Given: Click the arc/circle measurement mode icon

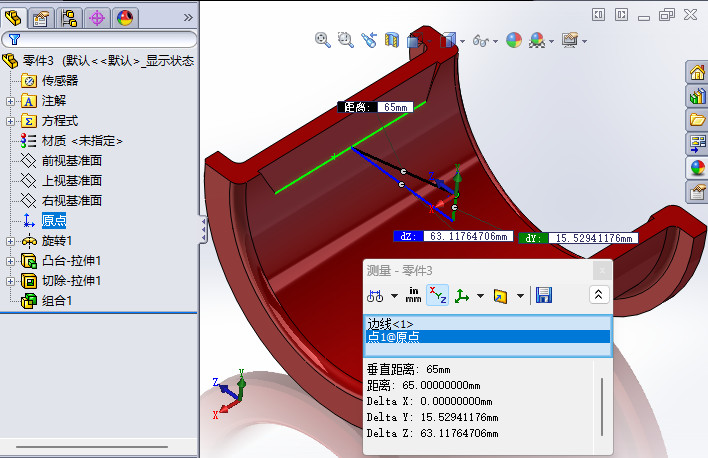Looking at the screenshot, I should click(x=375, y=296).
